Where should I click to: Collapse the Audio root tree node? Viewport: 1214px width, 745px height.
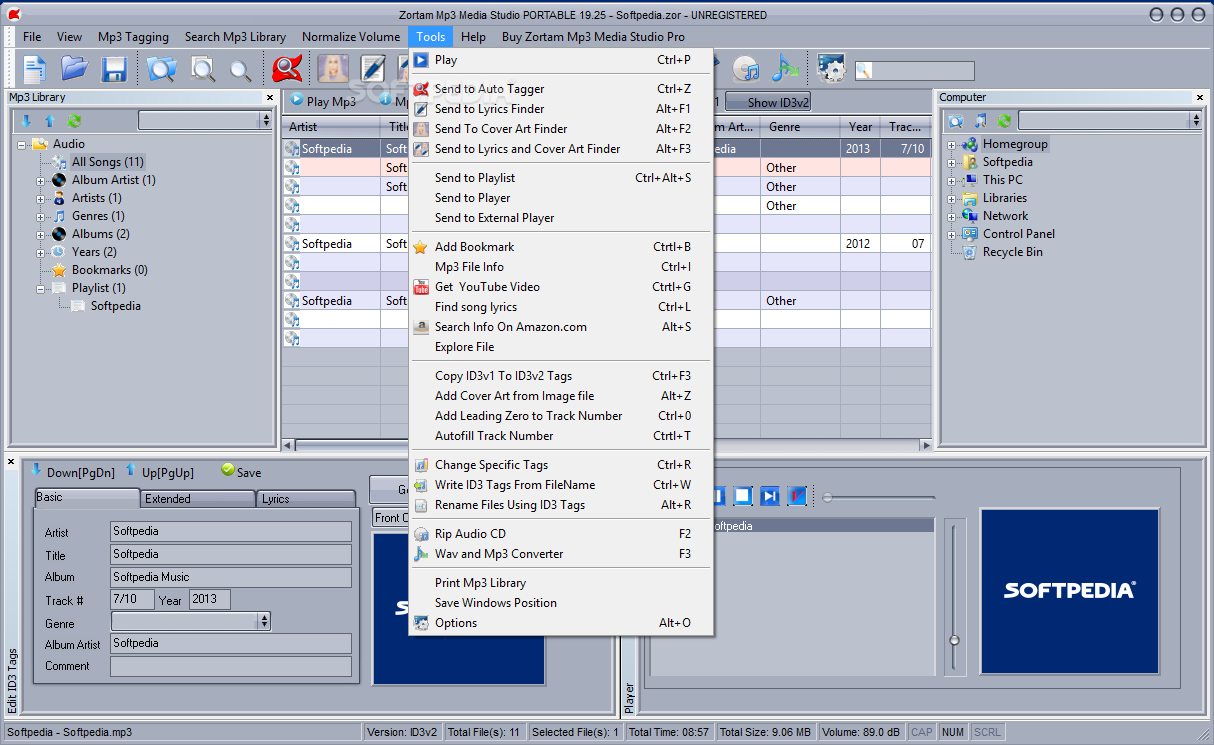(x=22, y=145)
